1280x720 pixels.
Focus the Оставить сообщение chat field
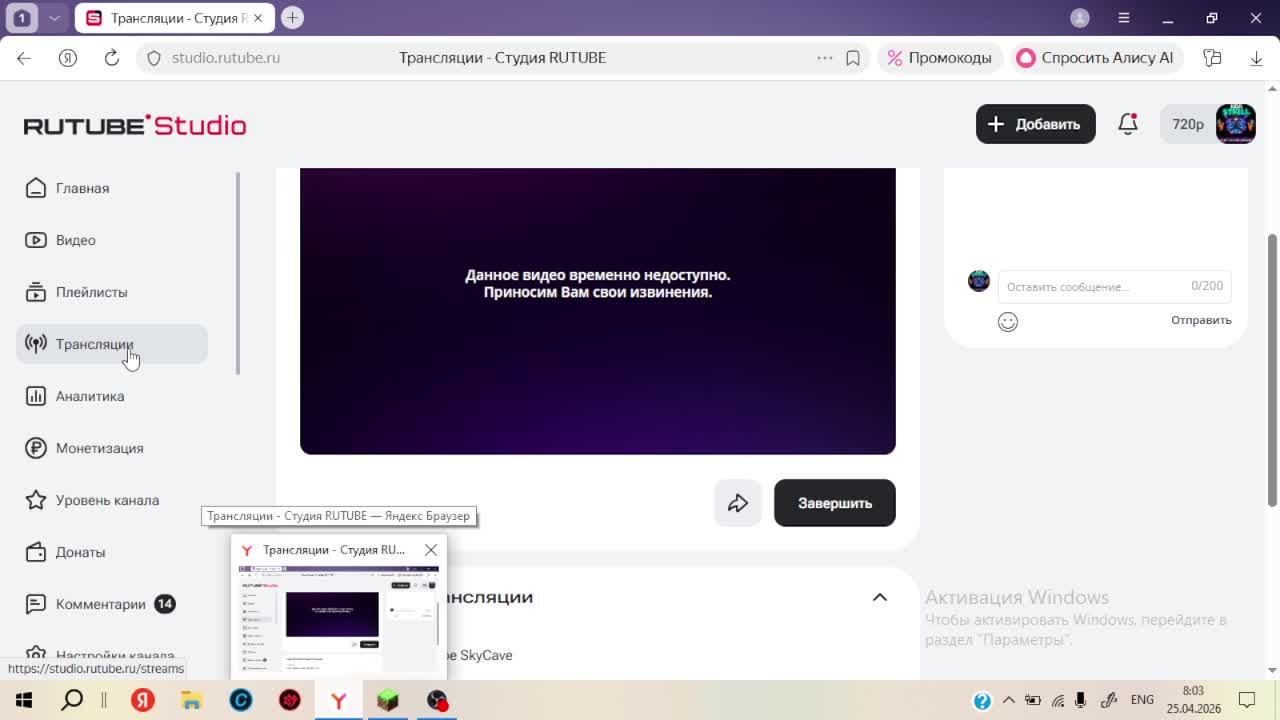coord(1115,286)
